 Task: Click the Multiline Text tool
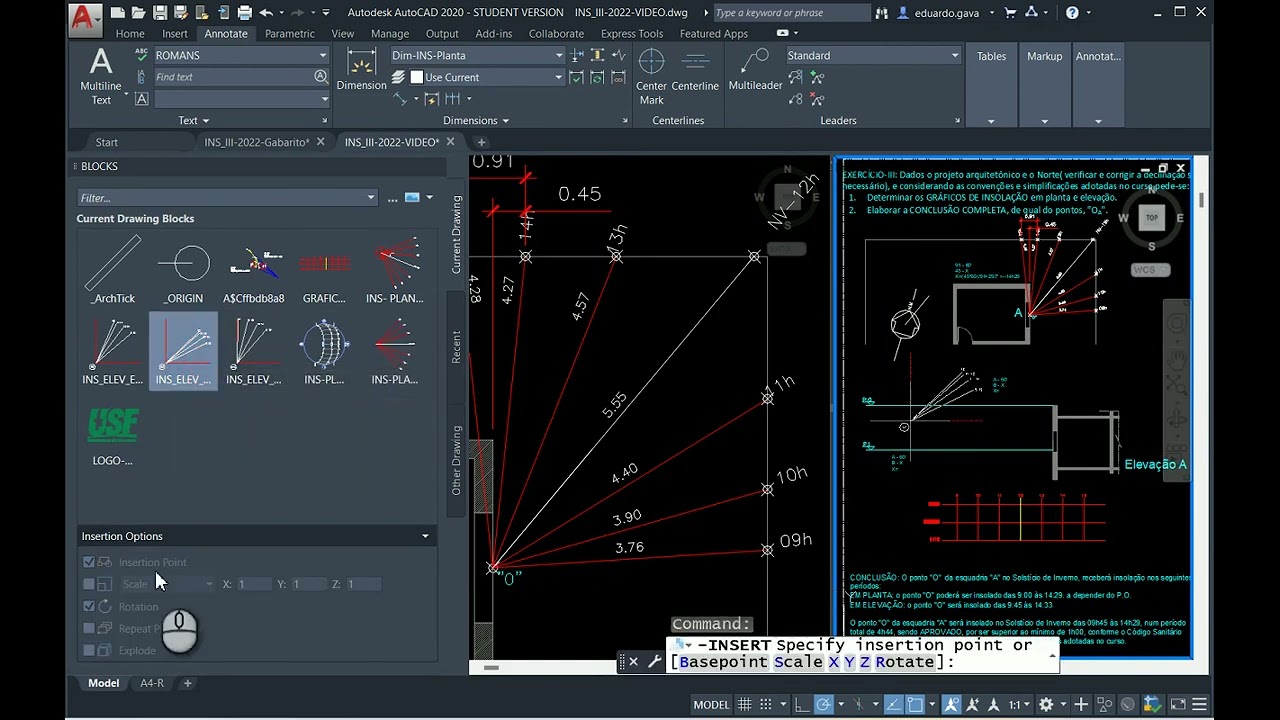pos(101,76)
